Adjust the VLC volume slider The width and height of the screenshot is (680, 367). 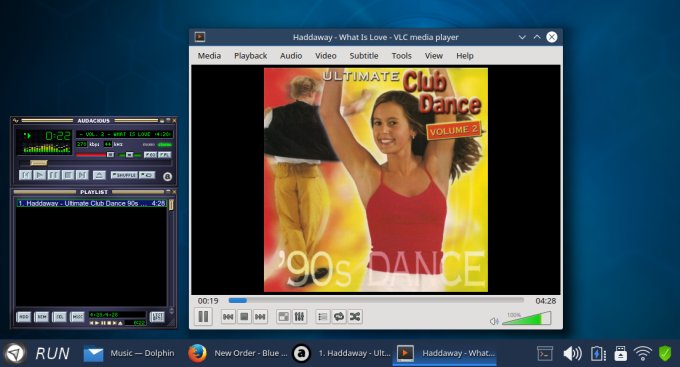526,318
